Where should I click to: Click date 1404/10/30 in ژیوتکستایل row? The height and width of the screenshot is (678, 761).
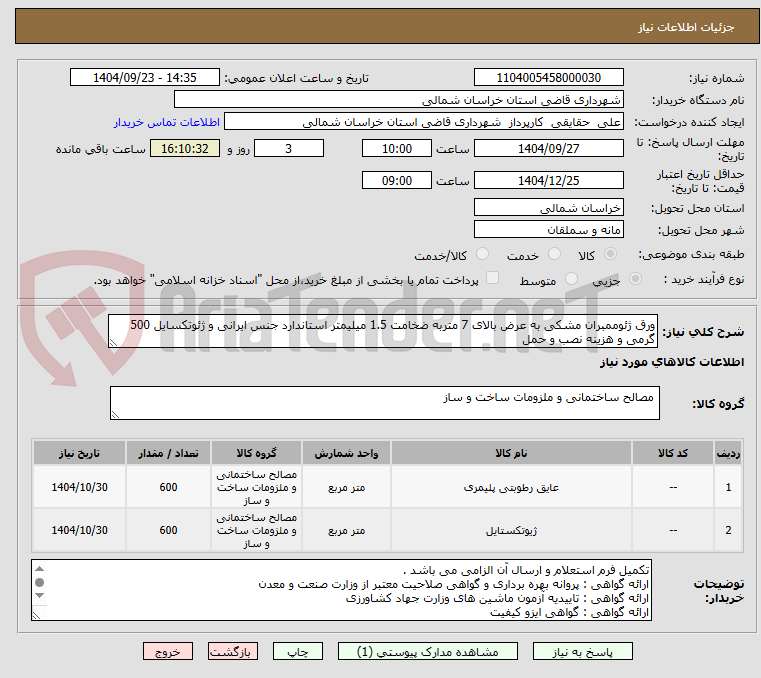tap(79, 530)
